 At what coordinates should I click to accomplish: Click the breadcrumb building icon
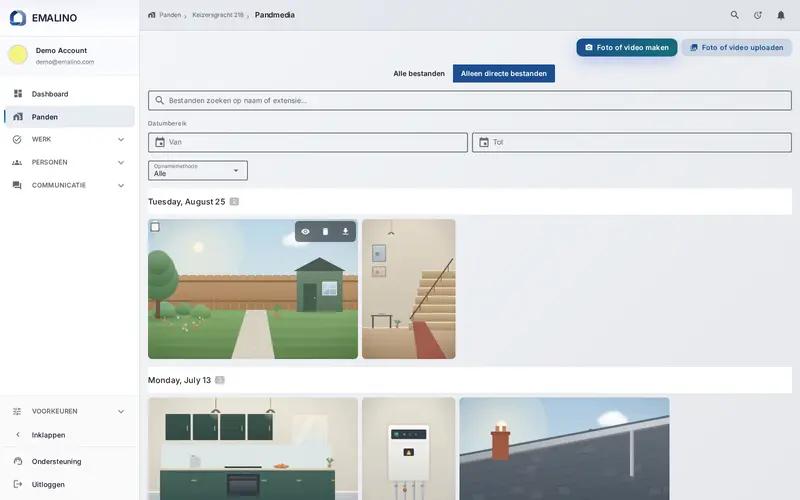click(x=152, y=15)
